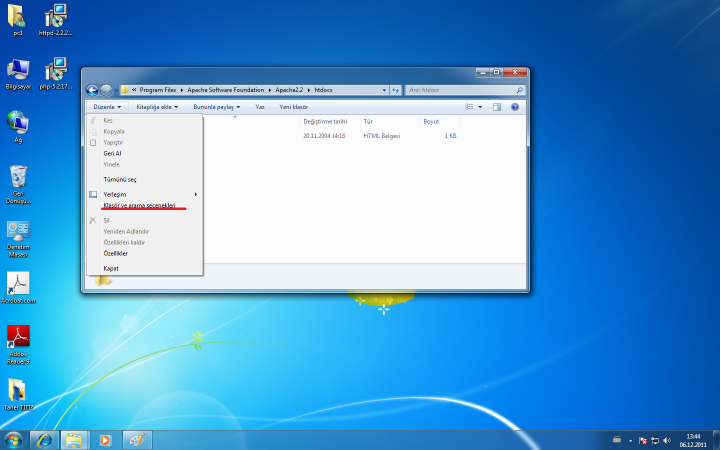Click the Ara: htdocs search field
Screen dimensions: 720x450
coord(460,90)
